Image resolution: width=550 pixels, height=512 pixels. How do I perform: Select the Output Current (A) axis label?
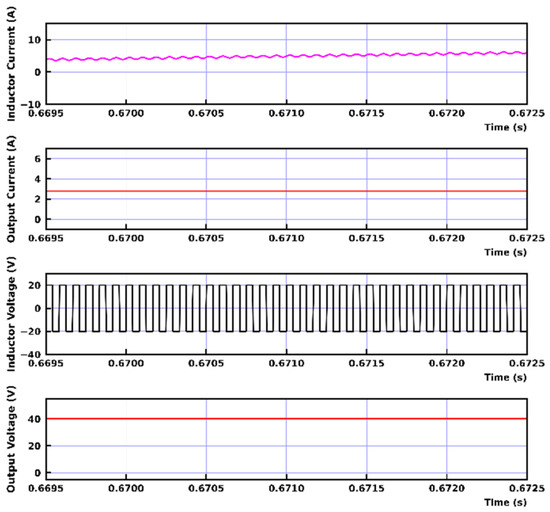click(x=11, y=189)
